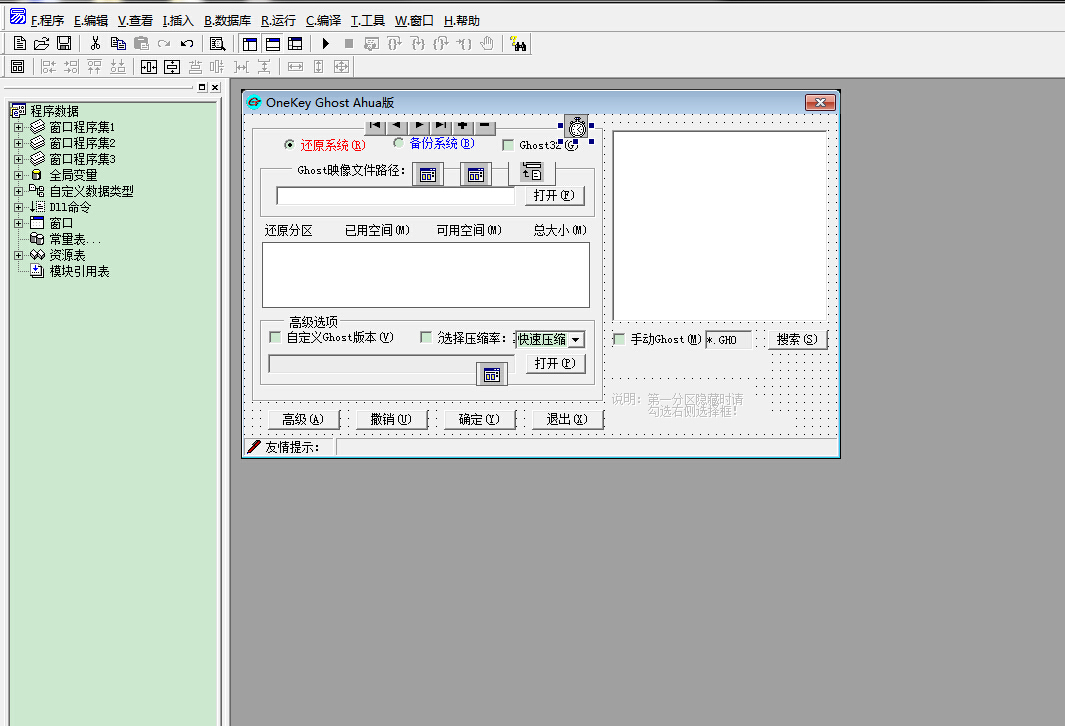Click the Cut scissors icon
Screen dimensions: 1065x726
[95, 44]
